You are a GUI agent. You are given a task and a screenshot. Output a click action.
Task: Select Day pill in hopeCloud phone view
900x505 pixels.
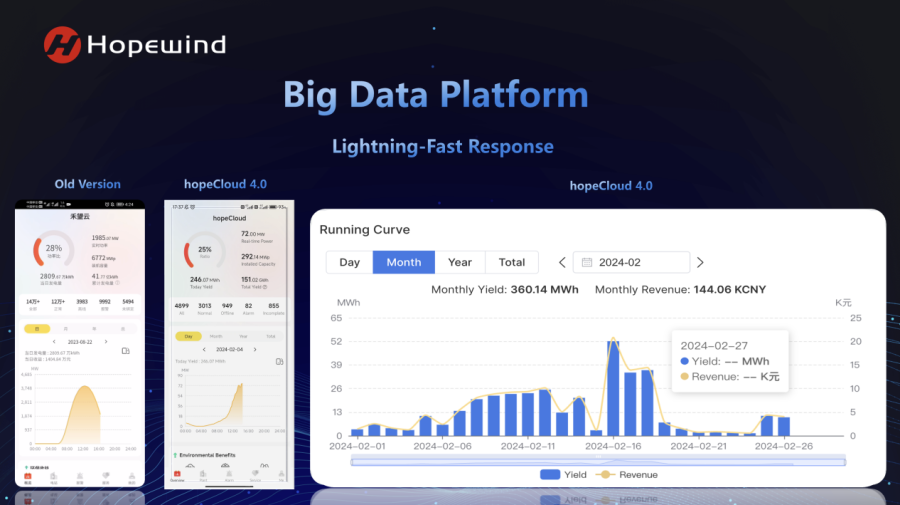[x=189, y=336]
